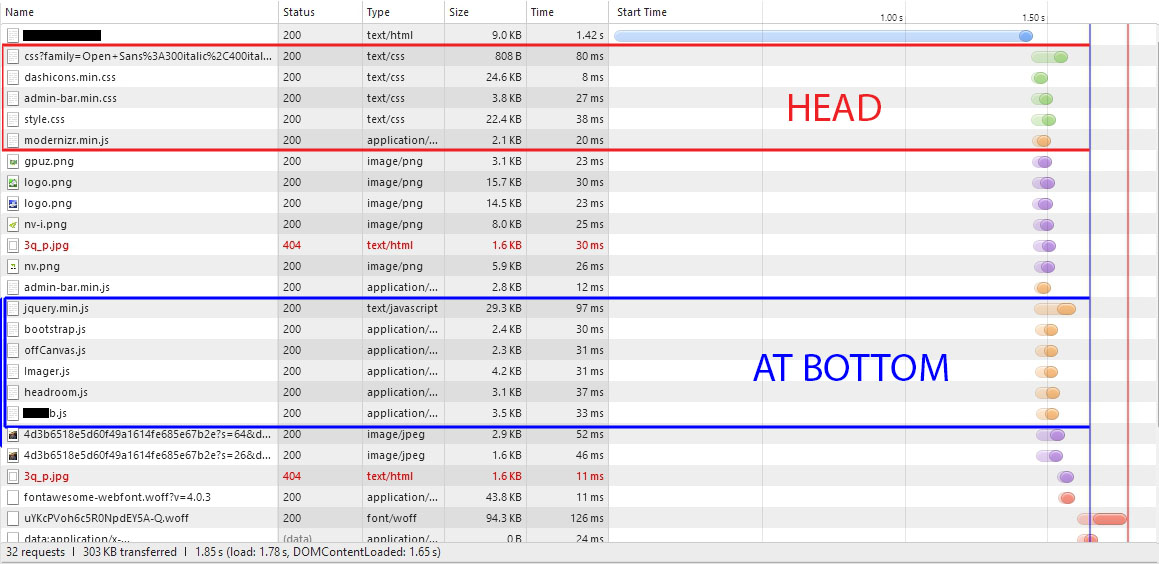The width and height of the screenshot is (1159, 564).
Task: Click the nv.png file icon
Action: coord(13,266)
